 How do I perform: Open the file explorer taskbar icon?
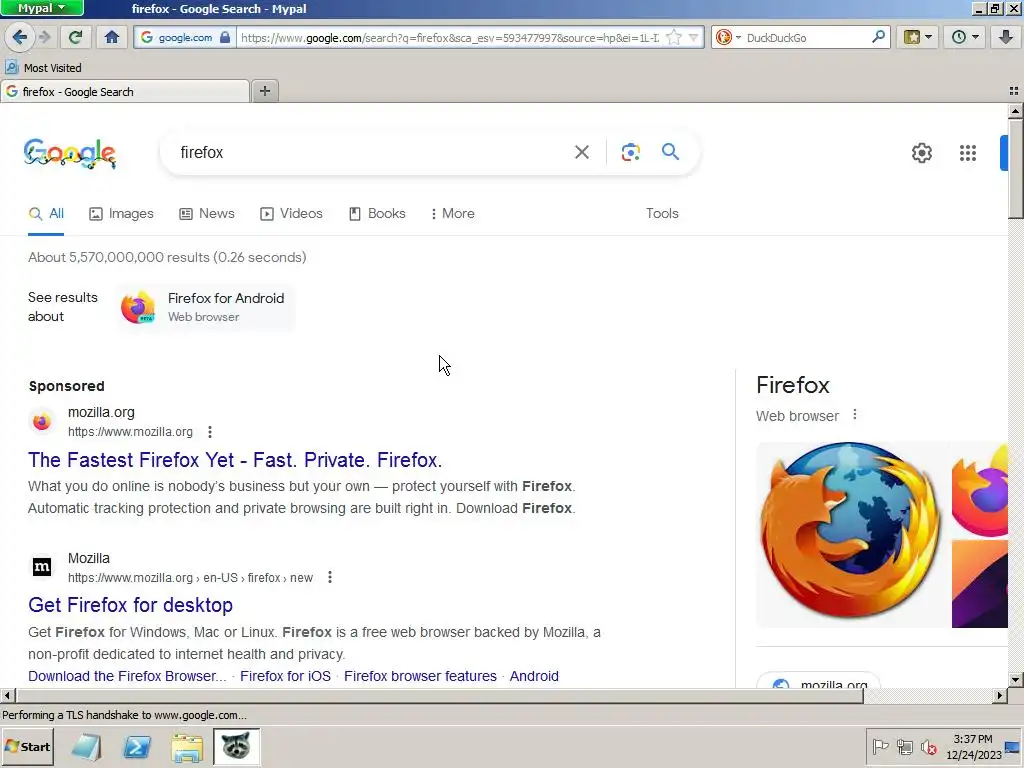click(187, 746)
